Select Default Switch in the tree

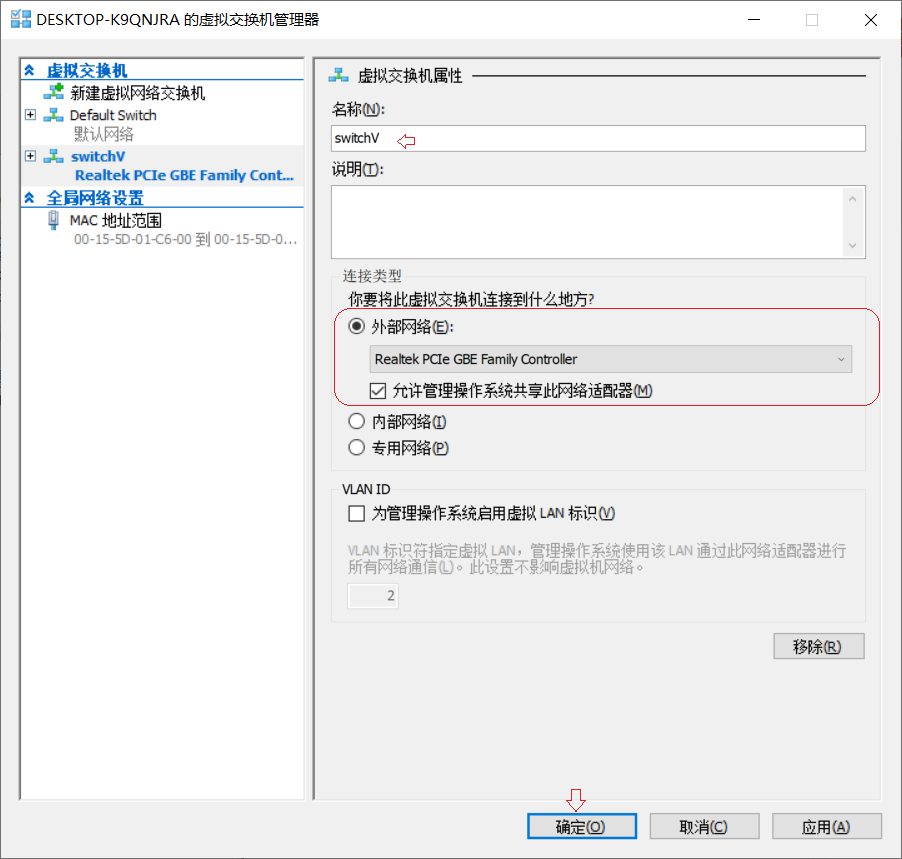coord(113,115)
